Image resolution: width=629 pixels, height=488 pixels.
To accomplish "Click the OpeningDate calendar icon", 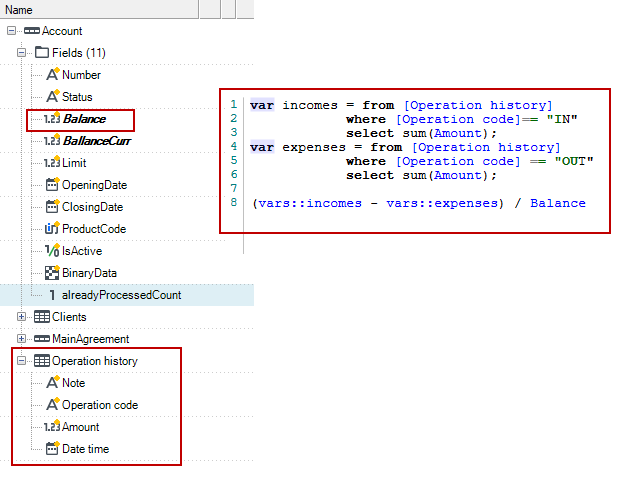I will [x=52, y=184].
